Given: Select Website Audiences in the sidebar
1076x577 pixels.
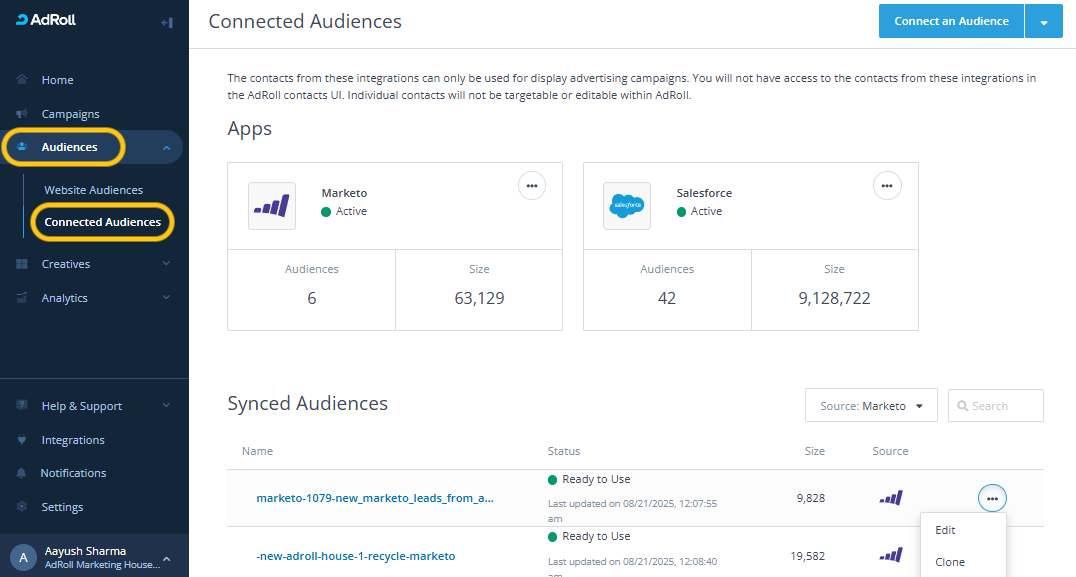Looking at the screenshot, I should point(93,190).
